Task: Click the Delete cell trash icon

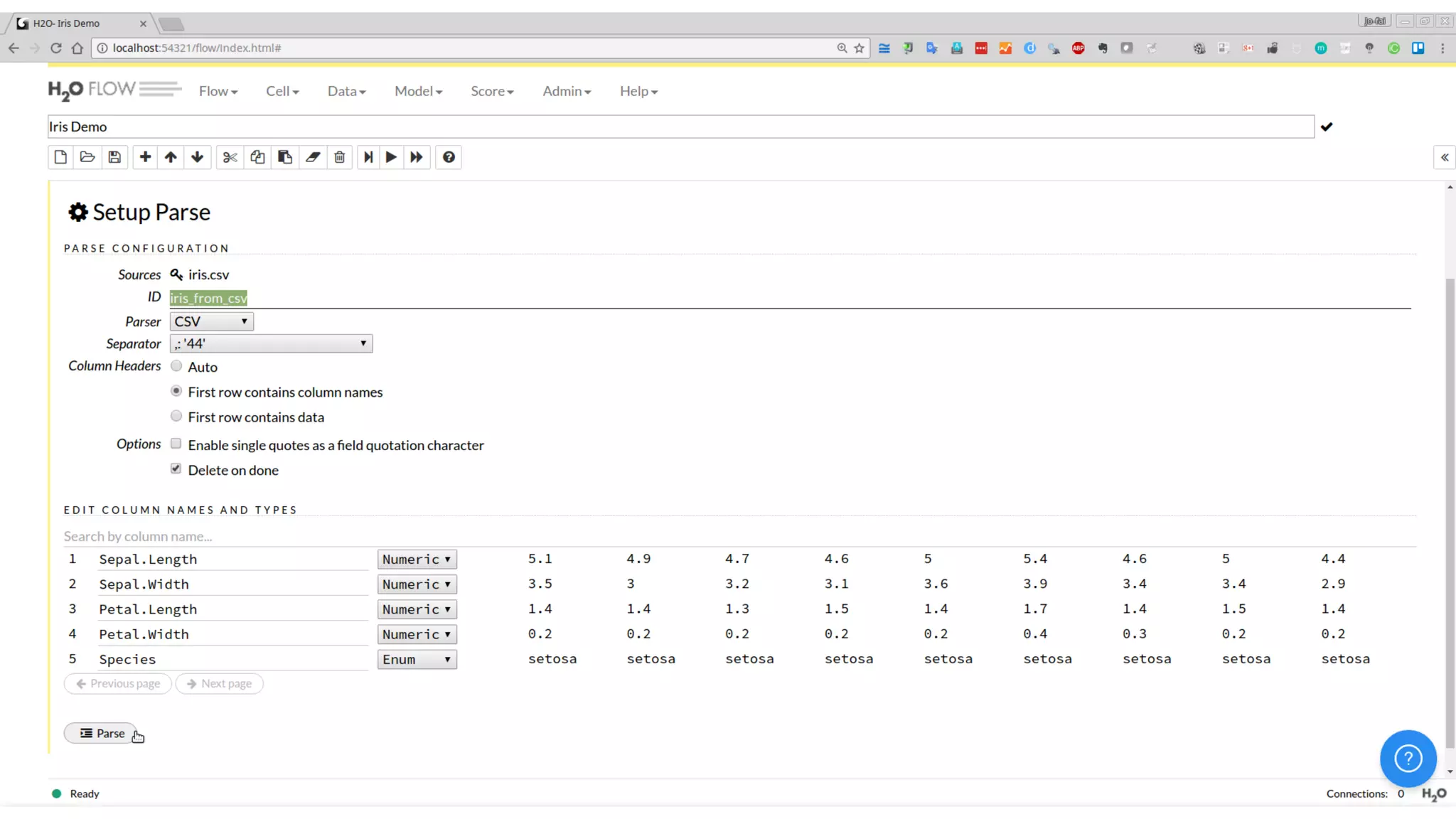Action: 340,157
